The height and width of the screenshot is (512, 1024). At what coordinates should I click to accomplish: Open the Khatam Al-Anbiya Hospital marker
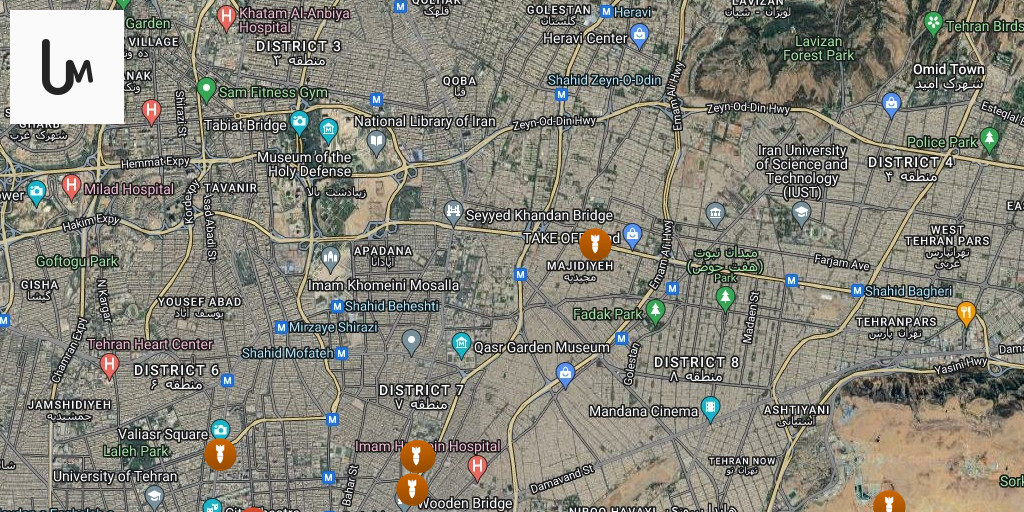click(x=226, y=17)
